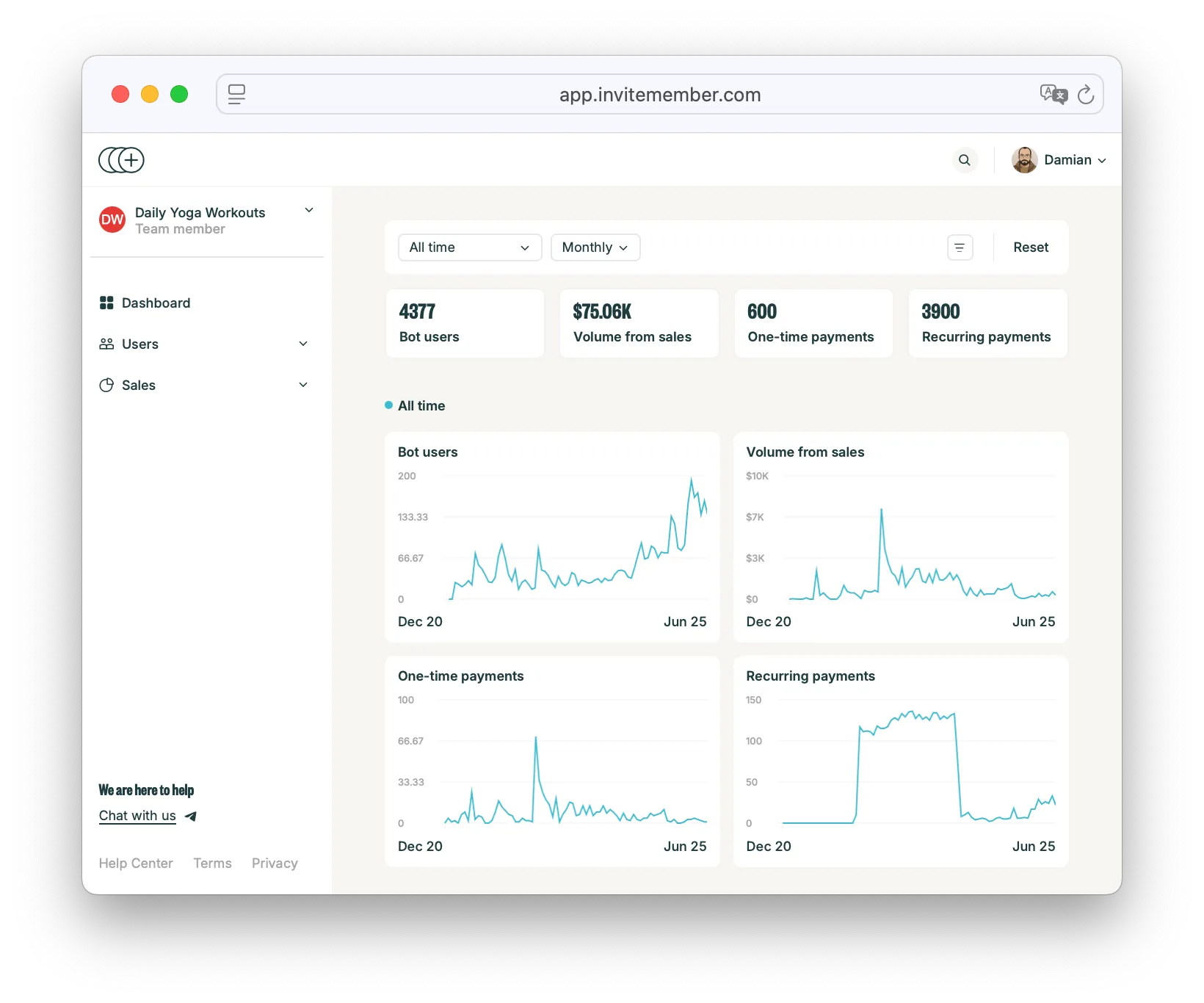Screen dimensions: 1204x1003
Task: Expand the Daily Yoga Workouts project switcher
Action: [309, 211]
